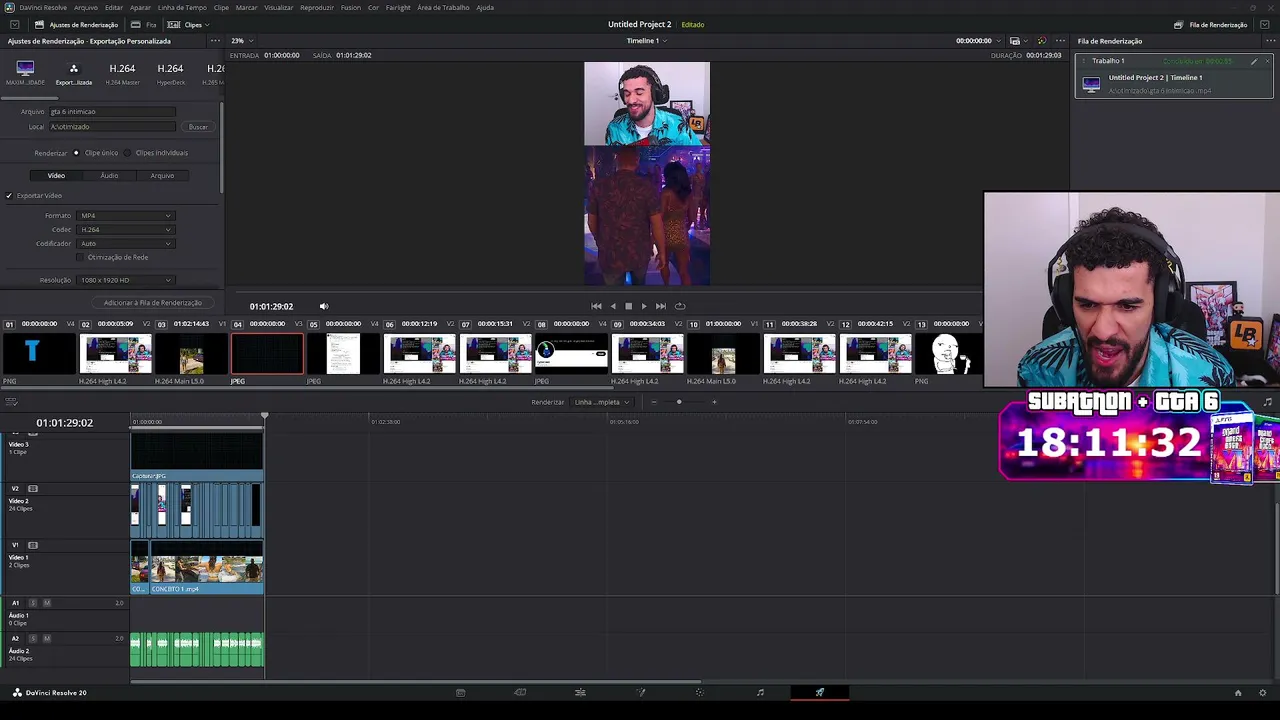Toggle V1 track thumbnail view button
Screen dimensions: 1280x720
[x=33, y=545]
